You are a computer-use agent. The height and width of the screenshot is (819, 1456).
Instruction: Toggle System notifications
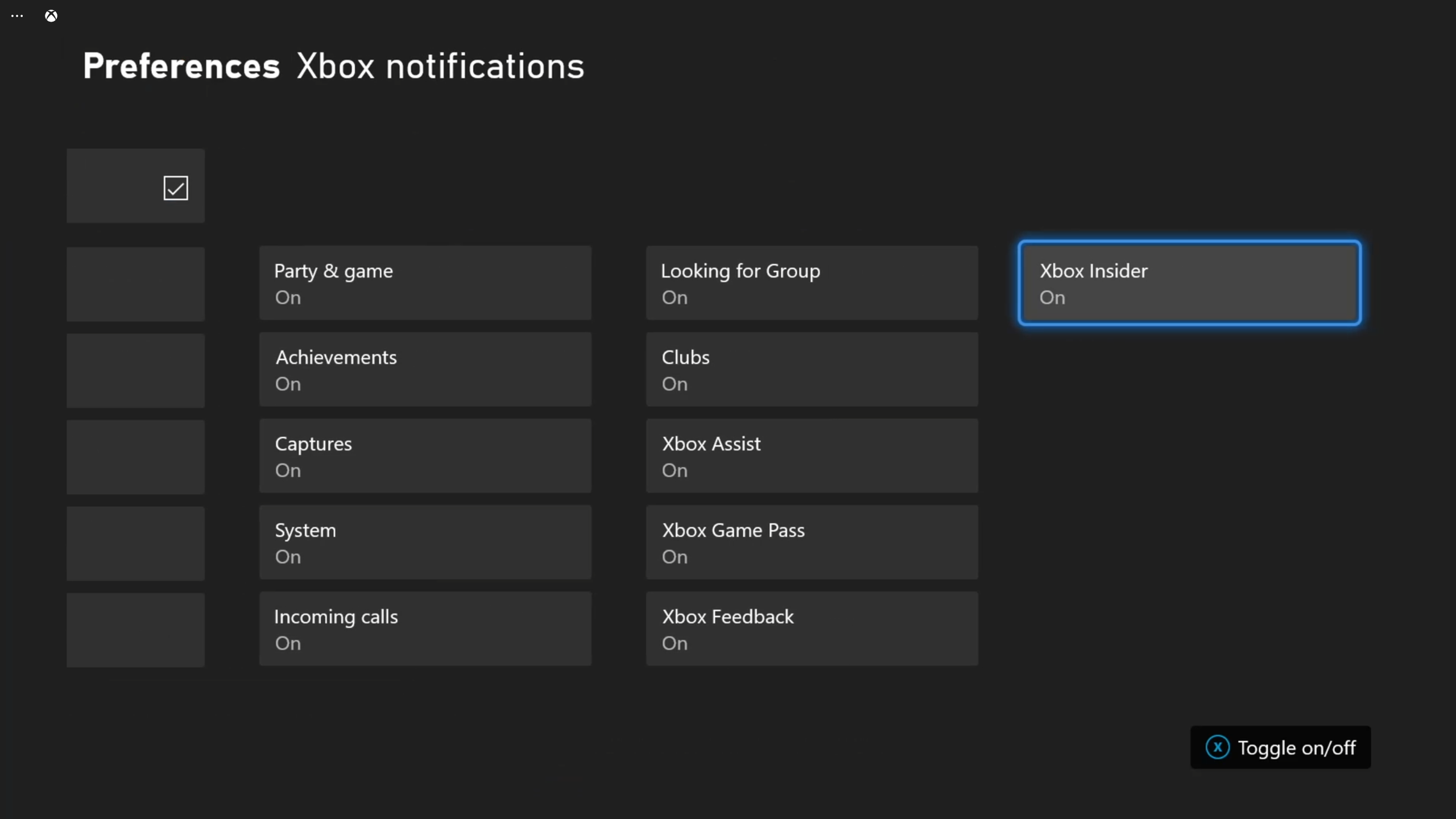click(425, 542)
